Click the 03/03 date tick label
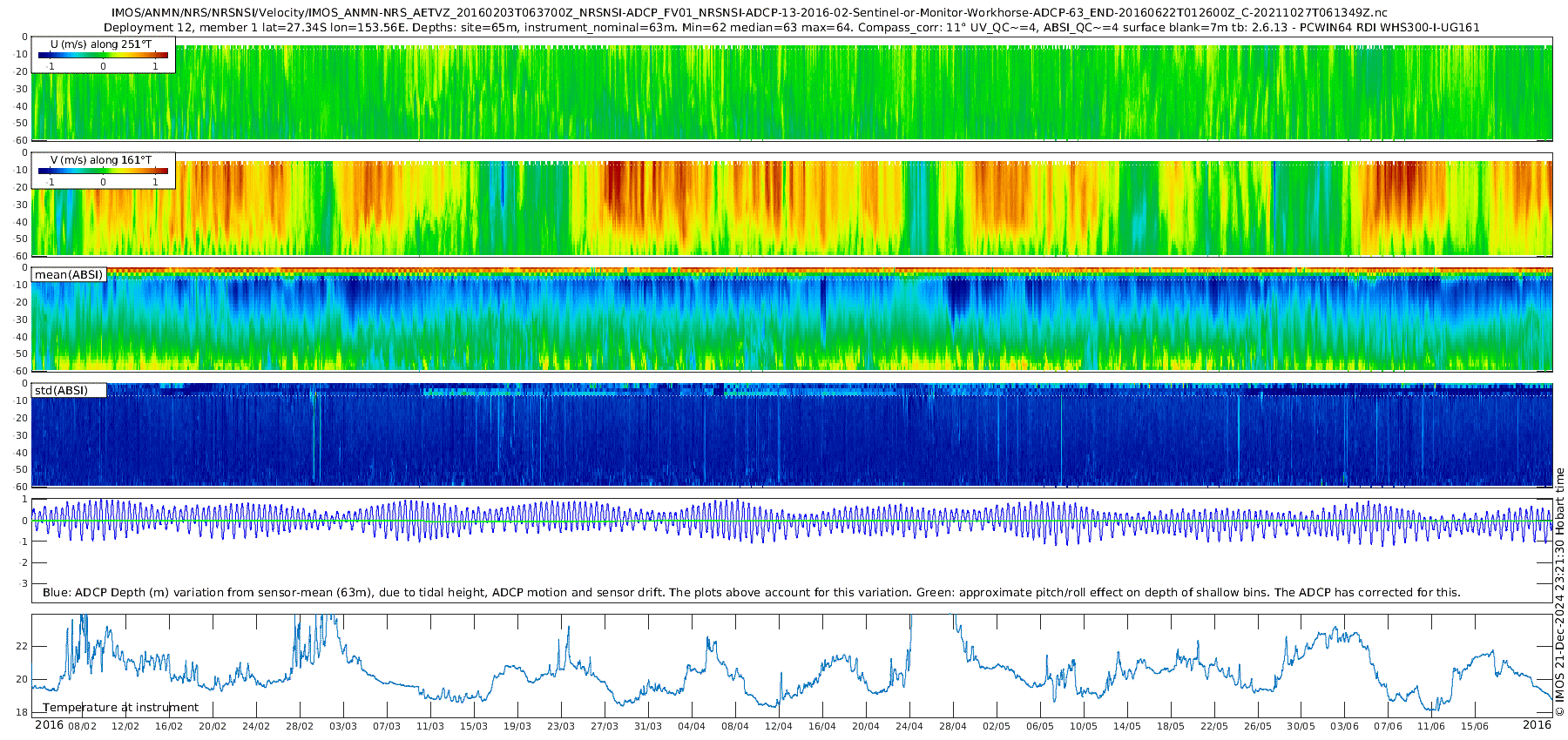Viewport: 1568px width, 740px height. tap(343, 726)
